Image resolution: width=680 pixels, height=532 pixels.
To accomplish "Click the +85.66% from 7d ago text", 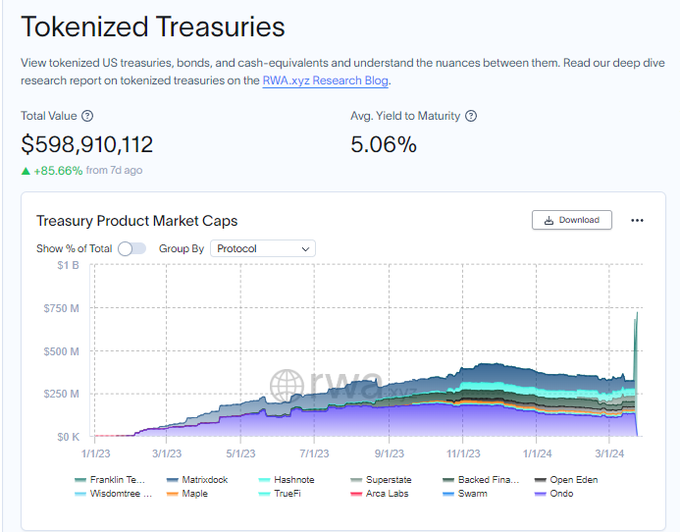I will 88,170.
